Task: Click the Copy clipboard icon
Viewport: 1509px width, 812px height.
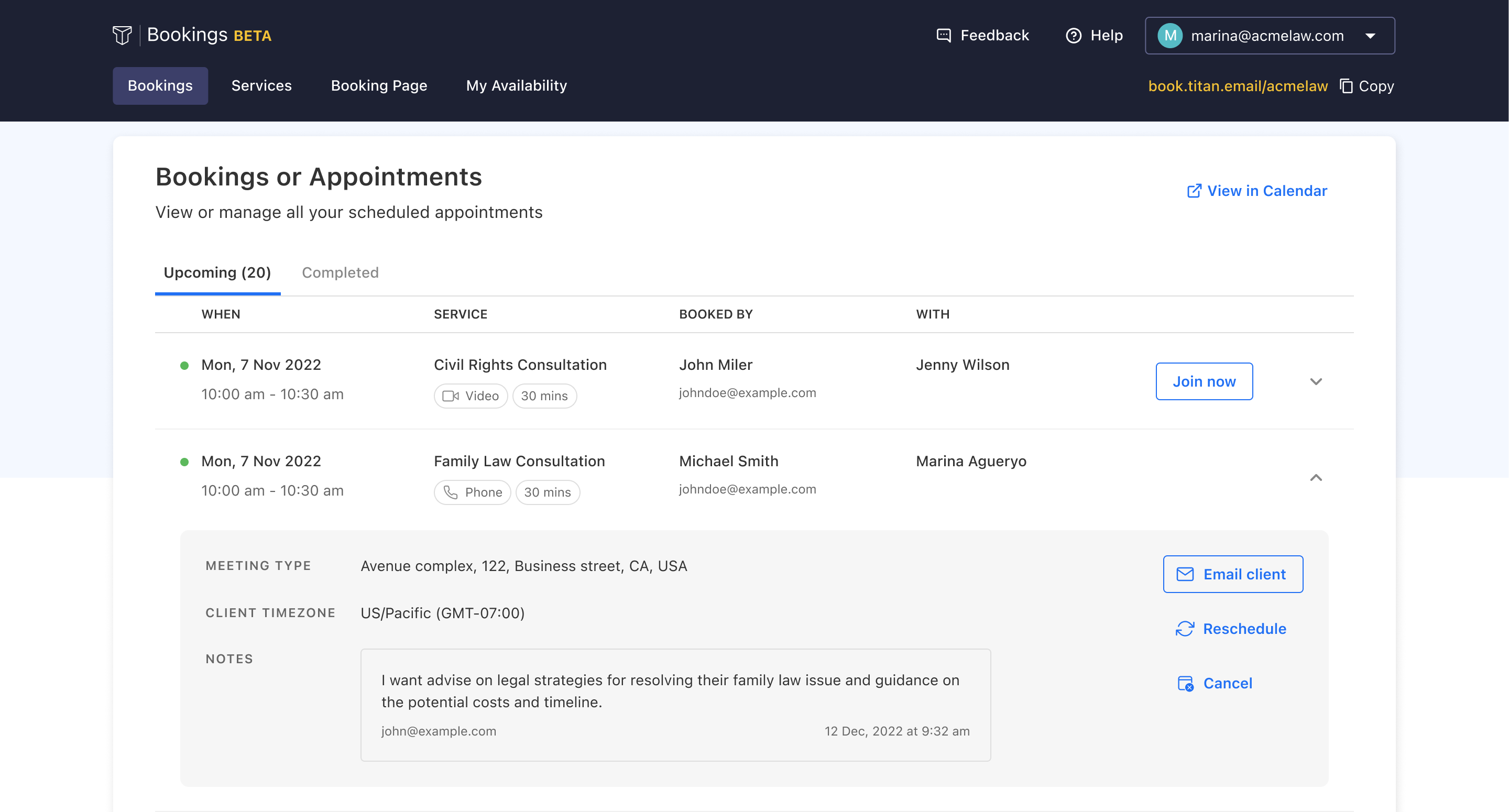Action: click(1346, 86)
